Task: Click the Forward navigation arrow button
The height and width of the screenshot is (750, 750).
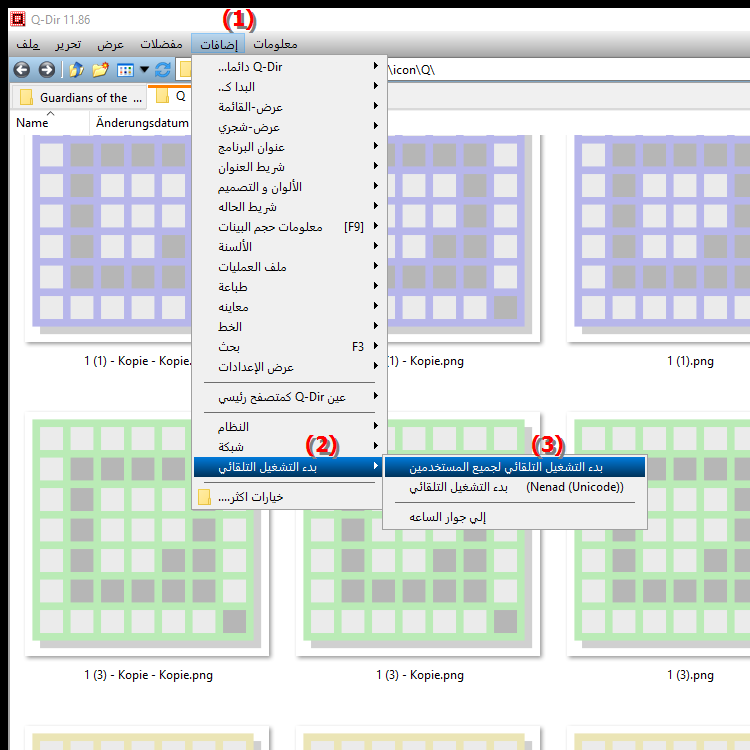Action: click(46, 70)
